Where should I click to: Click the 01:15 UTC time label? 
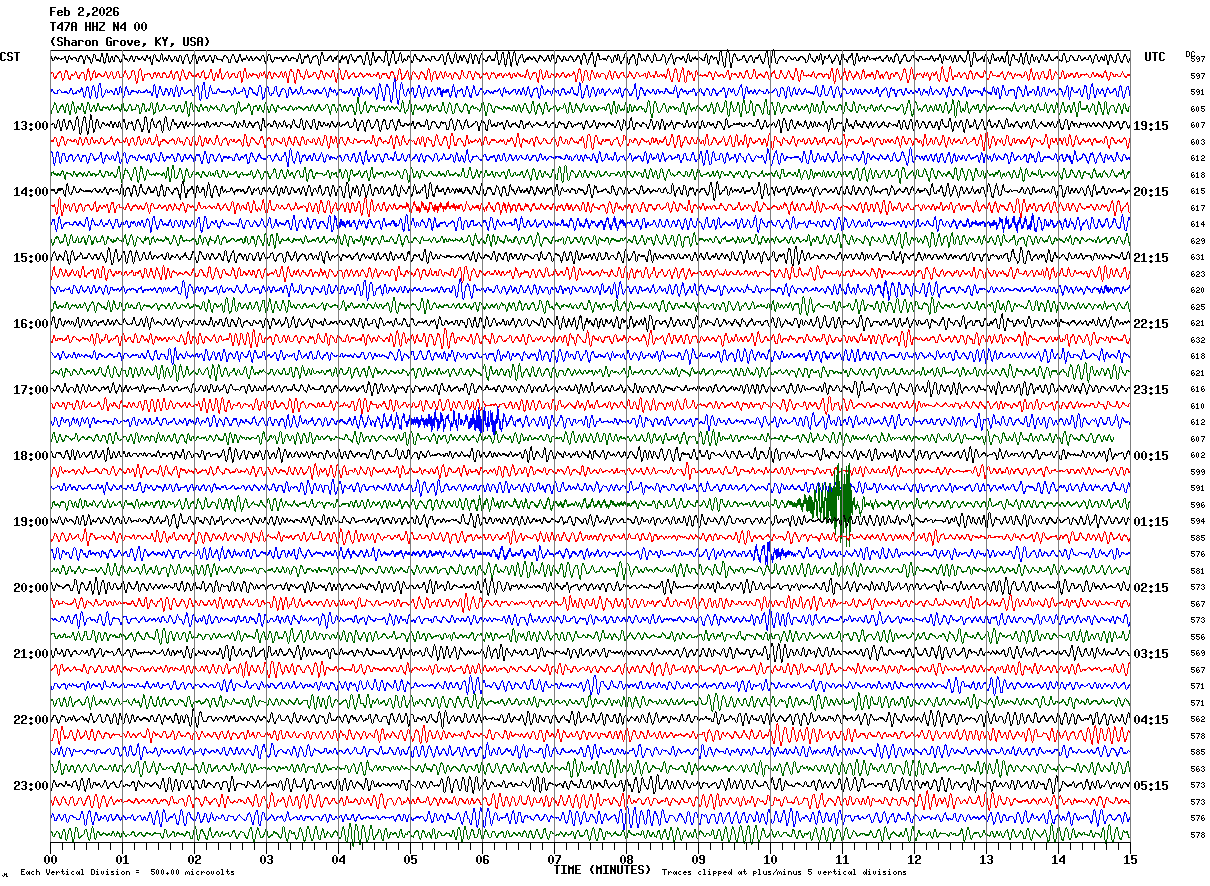click(x=1151, y=522)
